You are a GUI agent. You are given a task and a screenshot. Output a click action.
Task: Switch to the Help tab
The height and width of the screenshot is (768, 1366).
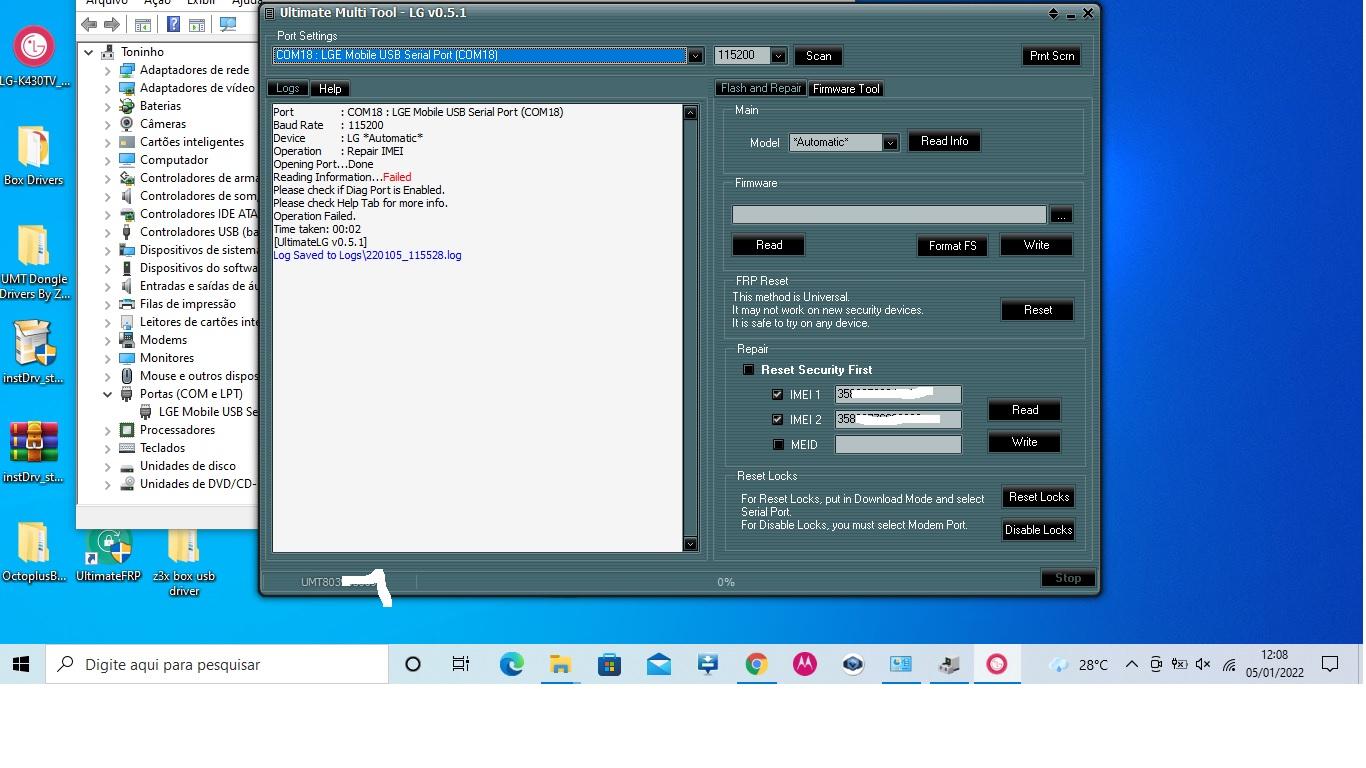(330, 89)
